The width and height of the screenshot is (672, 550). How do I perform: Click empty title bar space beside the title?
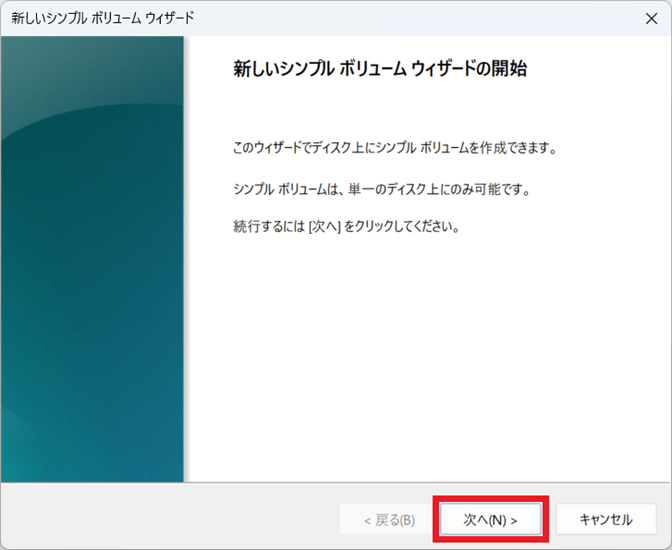click(x=400, y=18)
